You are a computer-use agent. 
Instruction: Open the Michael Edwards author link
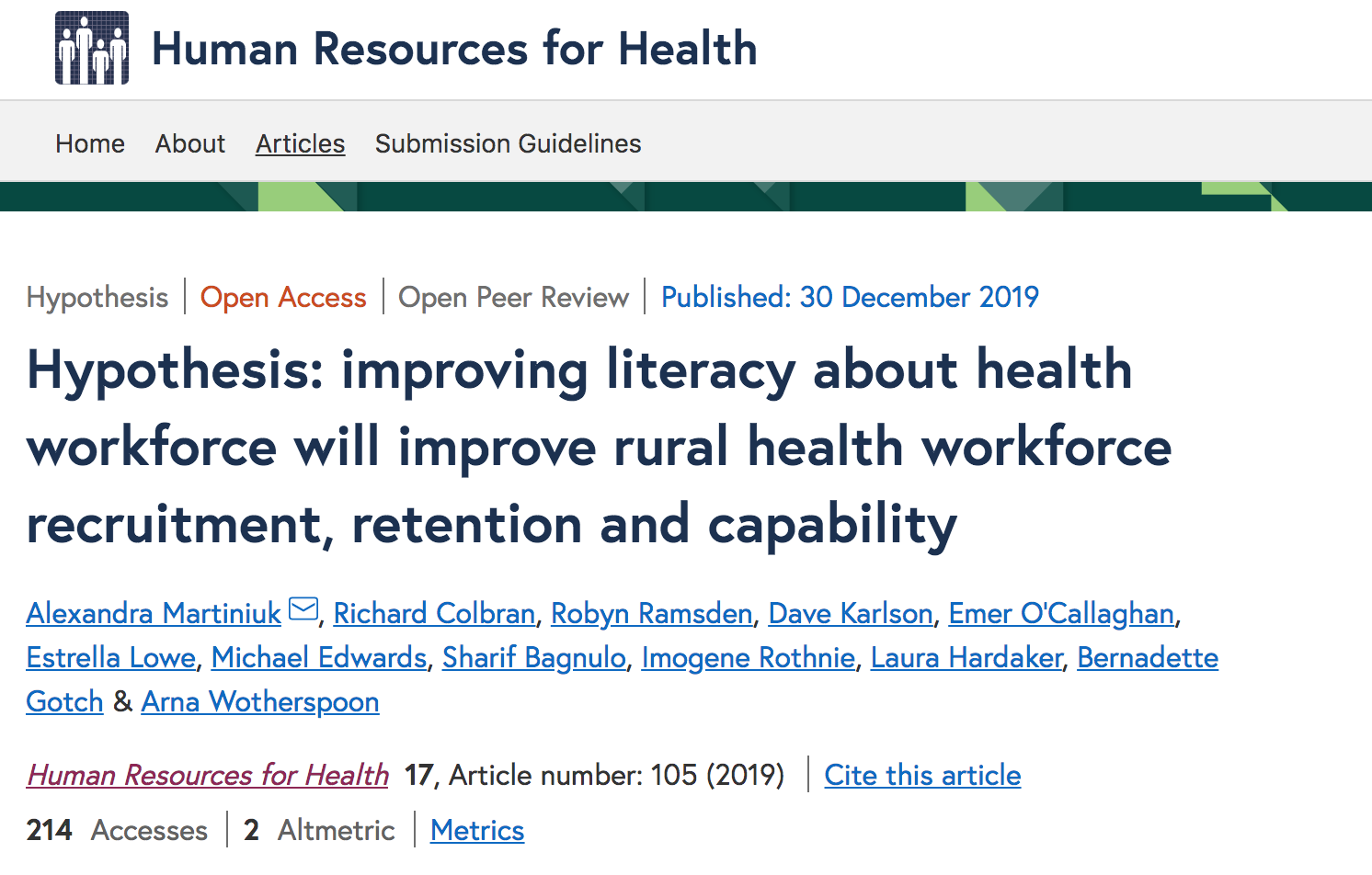point(319,657)
